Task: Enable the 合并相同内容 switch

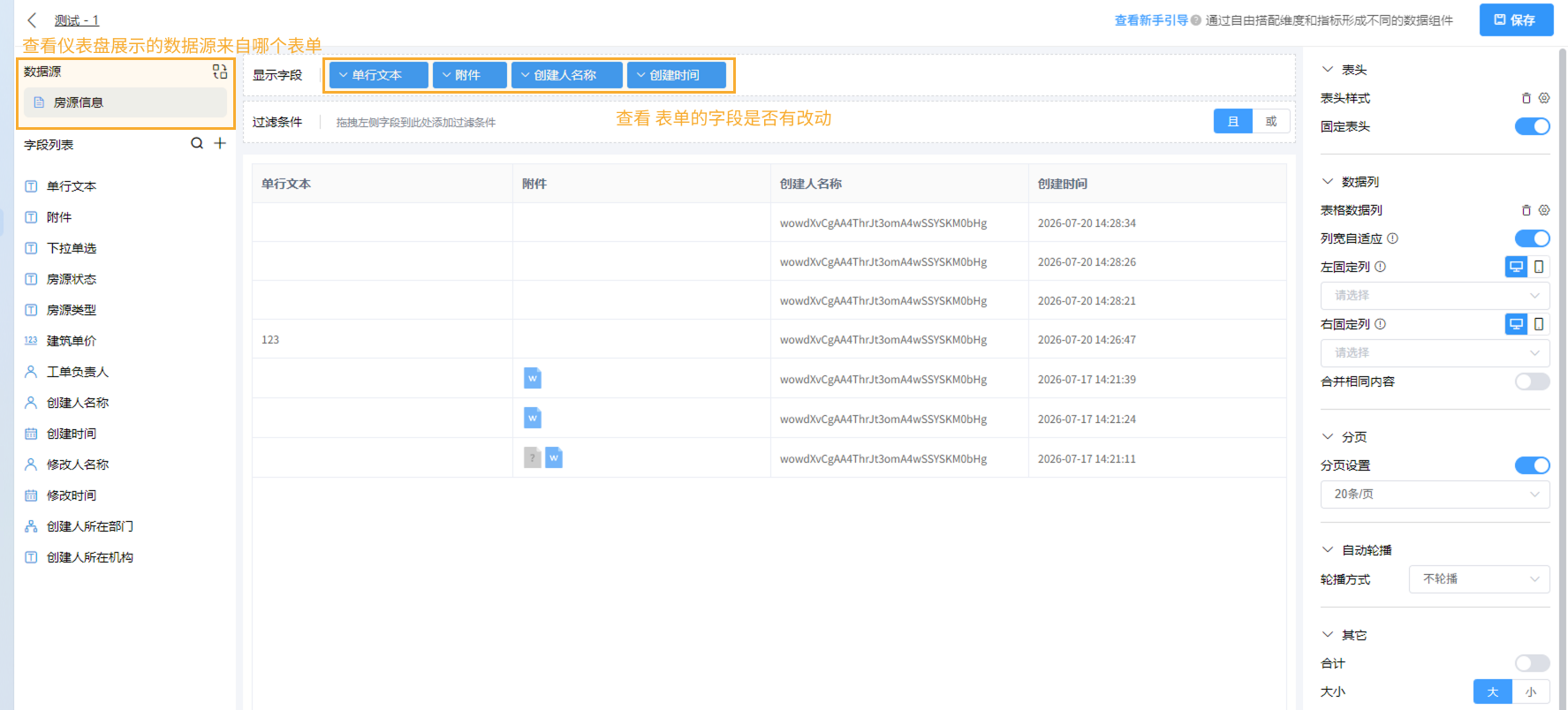Action: tap(1533, 381)
